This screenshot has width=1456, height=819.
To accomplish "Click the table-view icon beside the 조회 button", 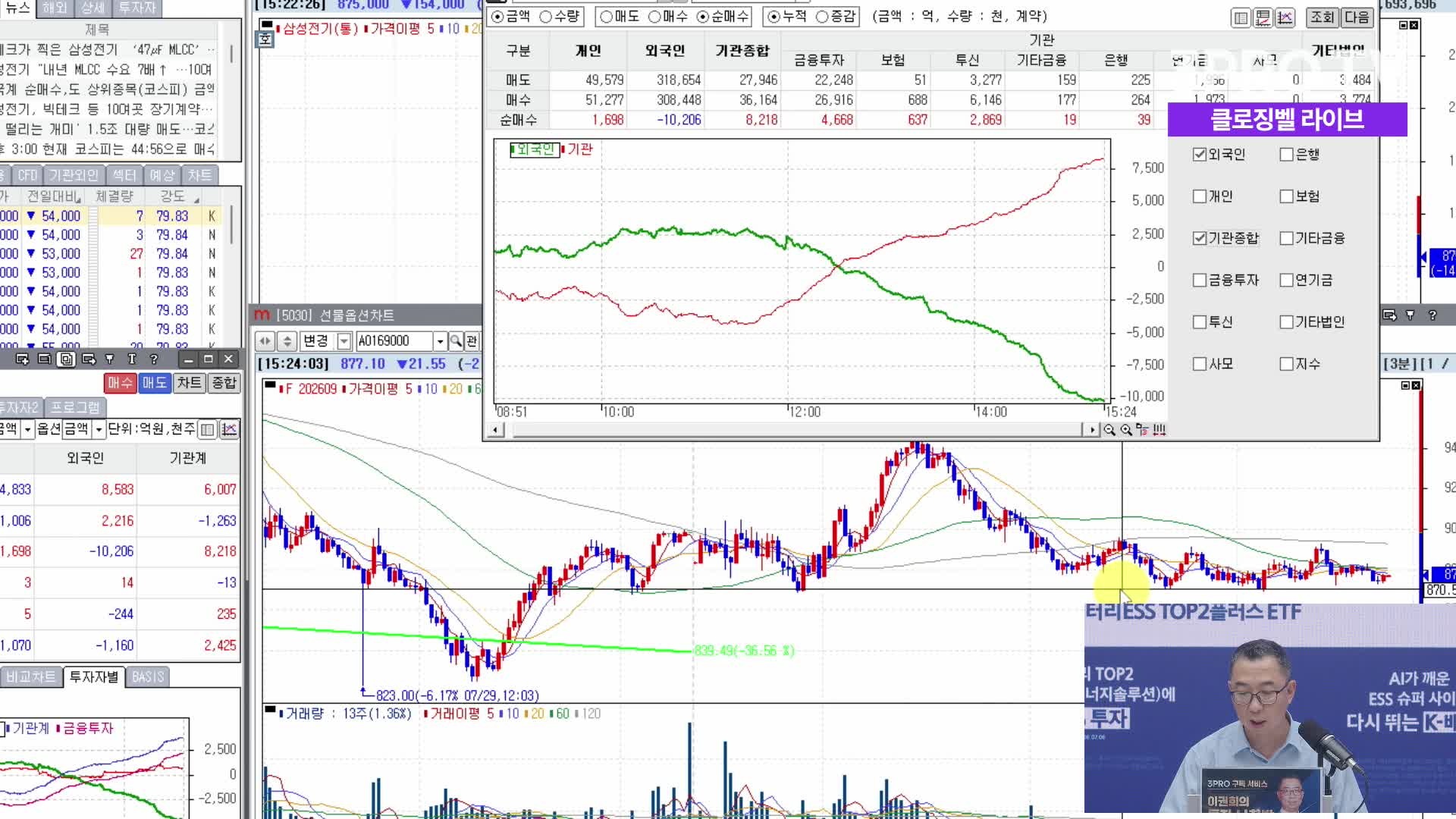I will [x=1241, y=17].
